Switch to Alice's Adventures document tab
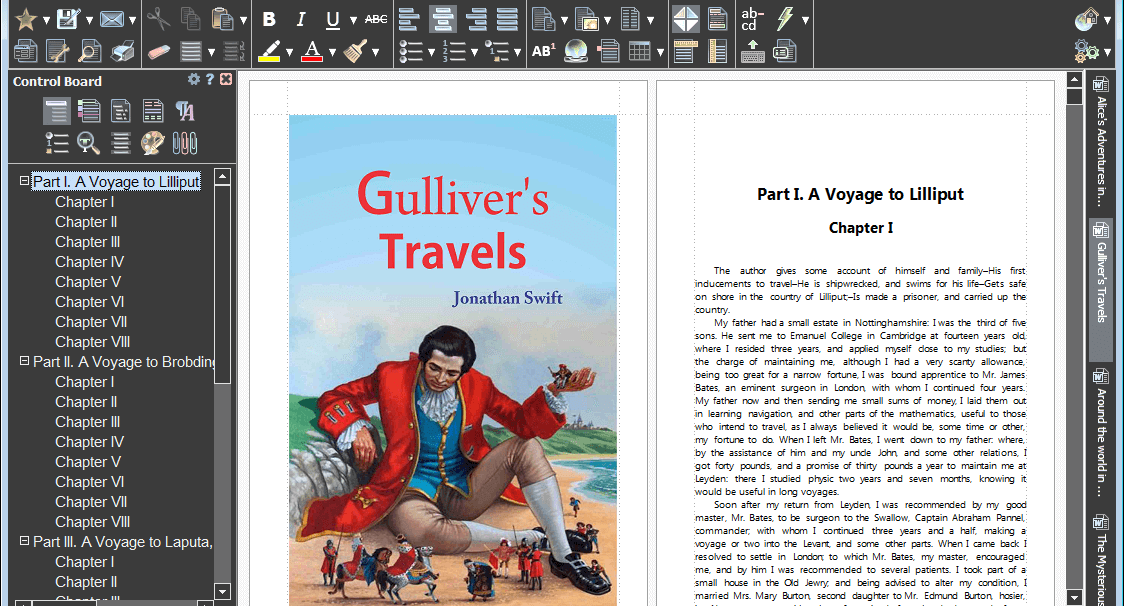 [x=1101, y=141]
